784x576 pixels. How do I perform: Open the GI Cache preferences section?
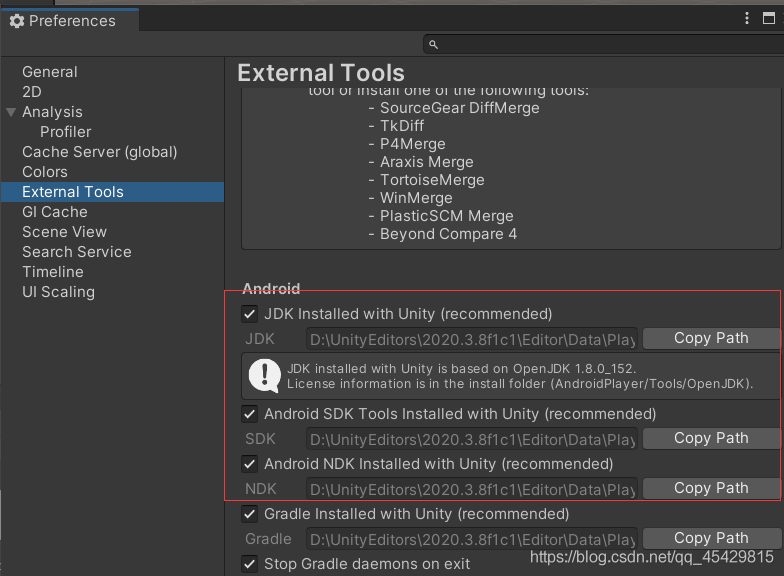pyautogui.click(x=55, y=212)
